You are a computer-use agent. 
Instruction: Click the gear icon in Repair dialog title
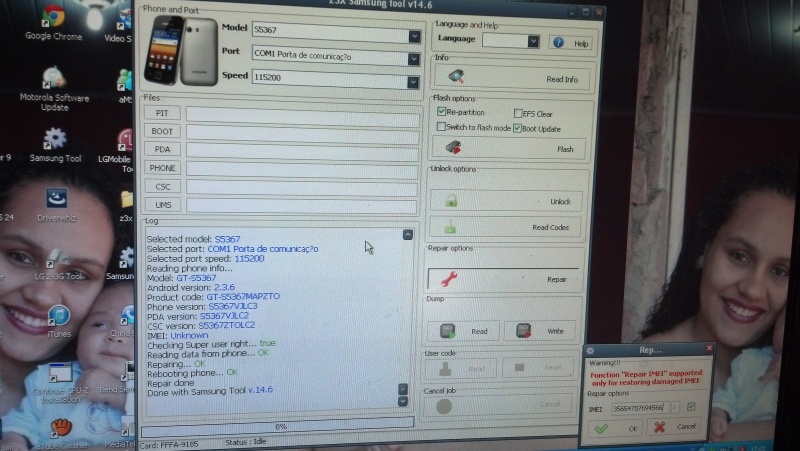[590, 351]
